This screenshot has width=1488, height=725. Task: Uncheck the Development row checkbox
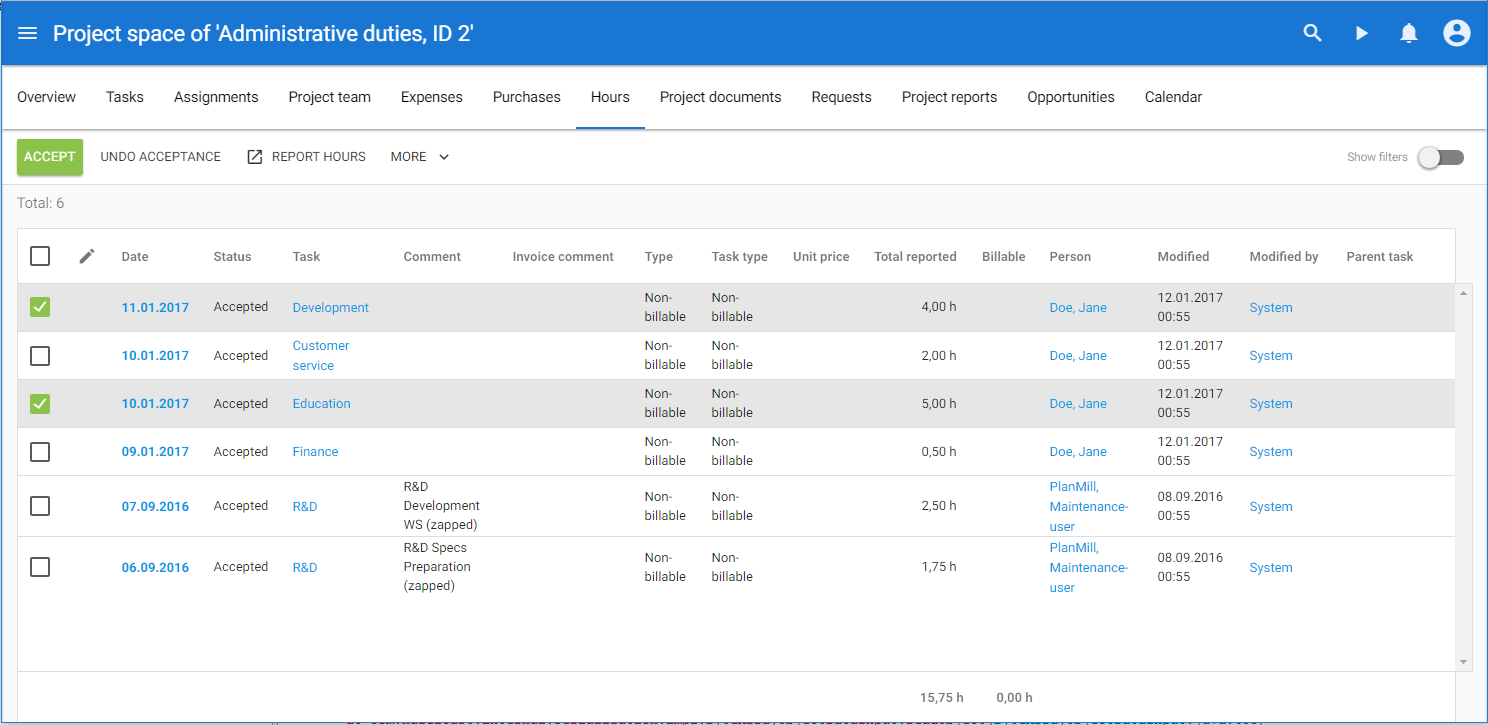coord(40,307)
